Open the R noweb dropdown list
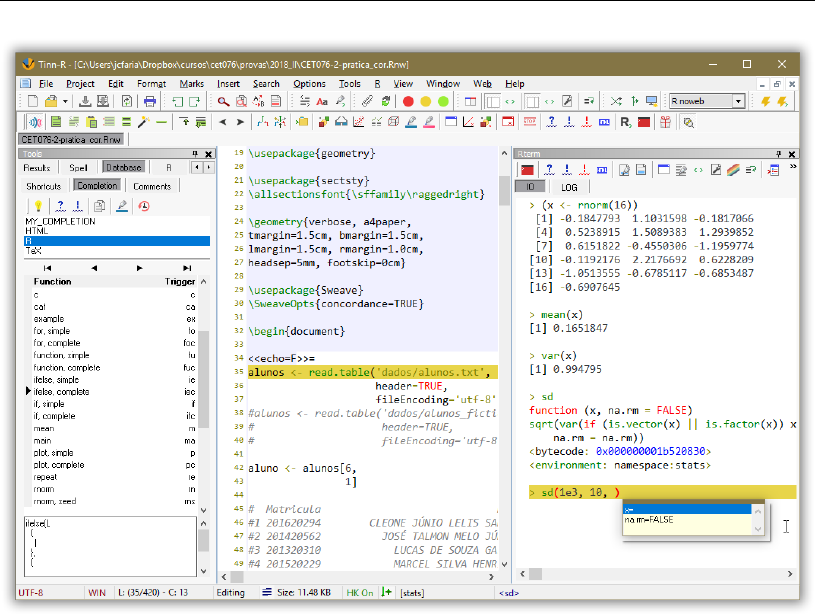 tap(739, 101)
